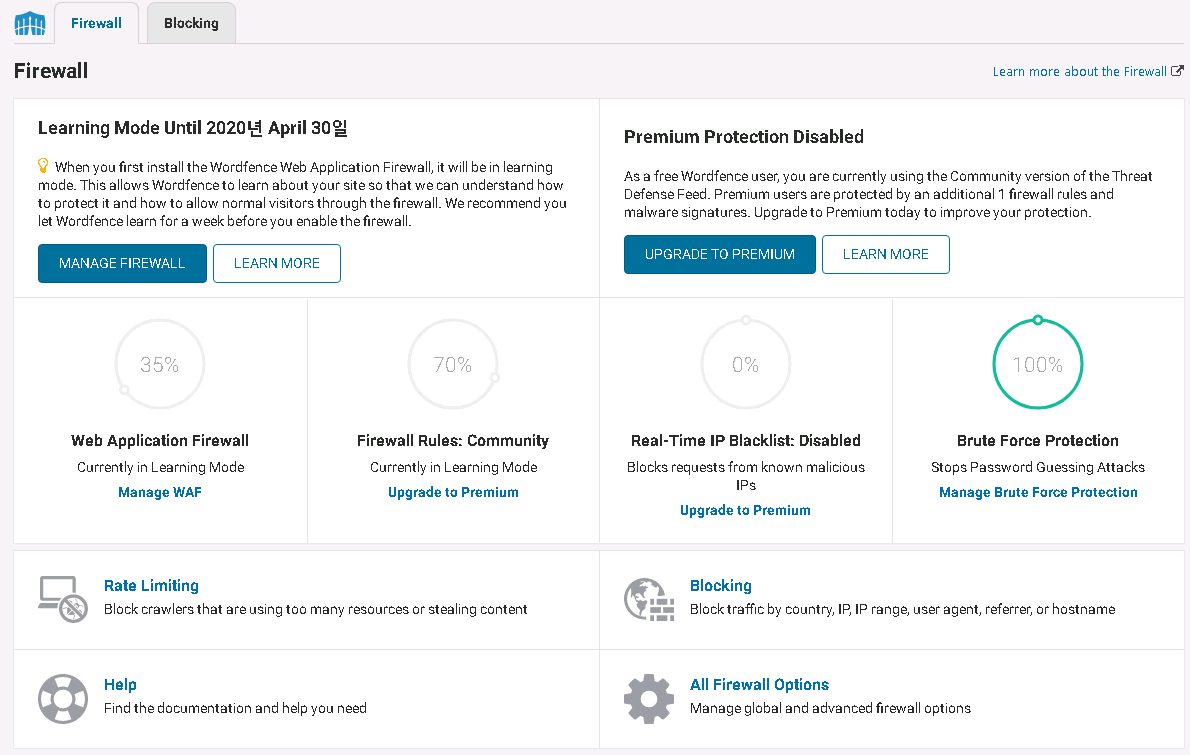This screenshot has width=1190, height=755.
Task: Click the All Firewall Options gear icon
Action: 648,697
